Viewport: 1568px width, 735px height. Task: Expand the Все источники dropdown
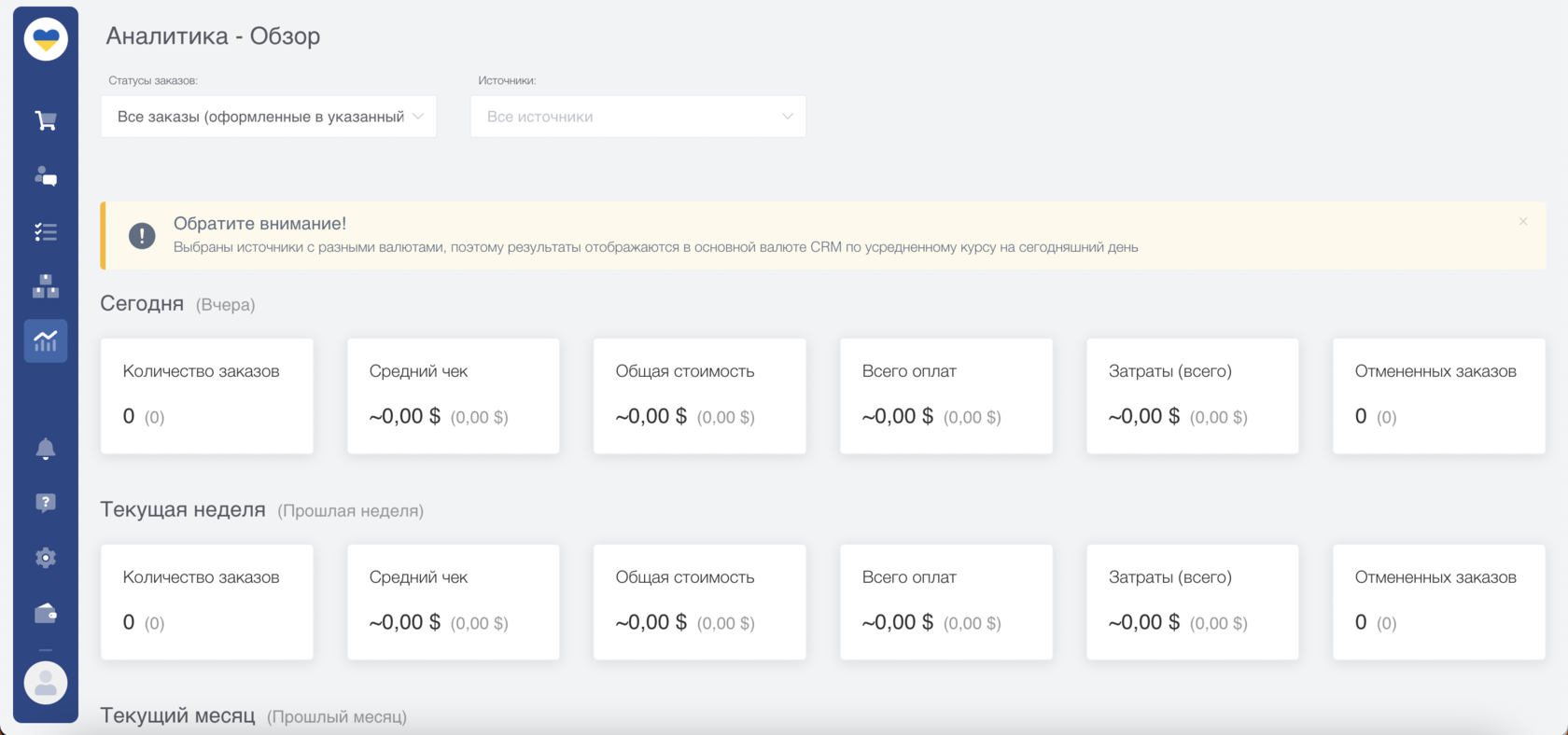(638, 117)
